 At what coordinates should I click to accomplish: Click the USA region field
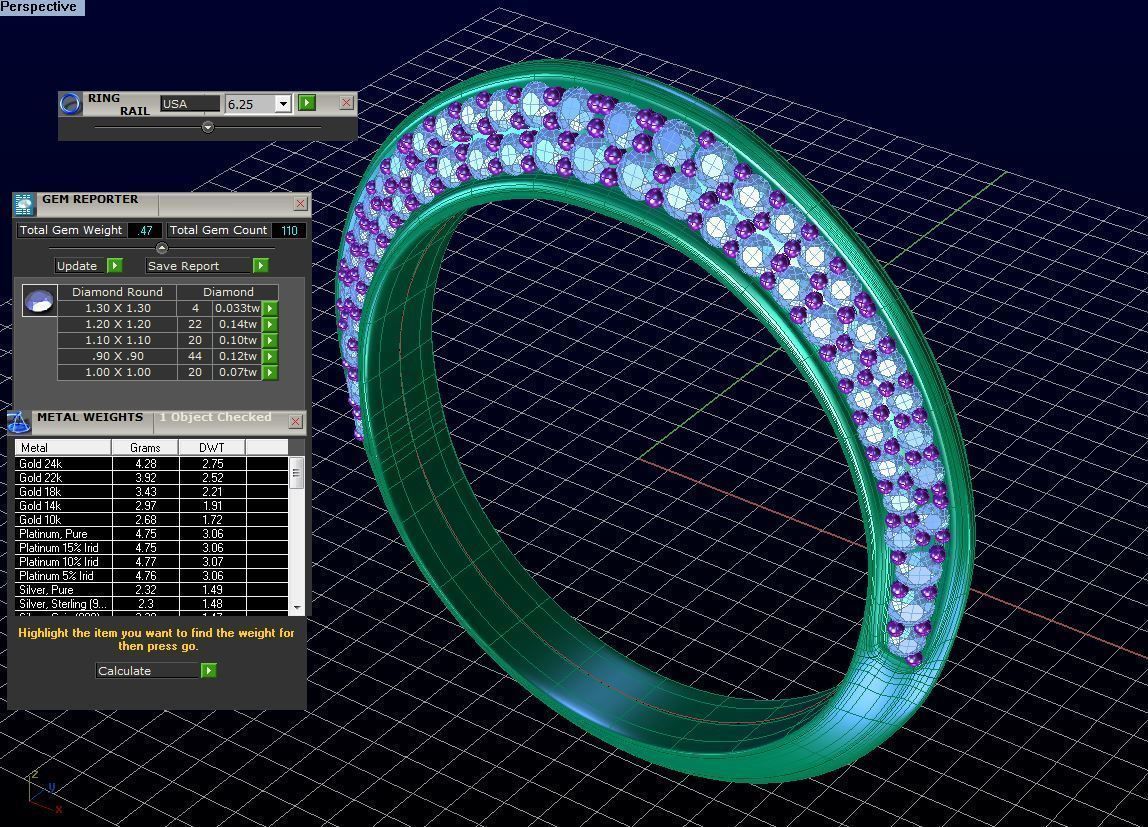click(x=190, y=104)
